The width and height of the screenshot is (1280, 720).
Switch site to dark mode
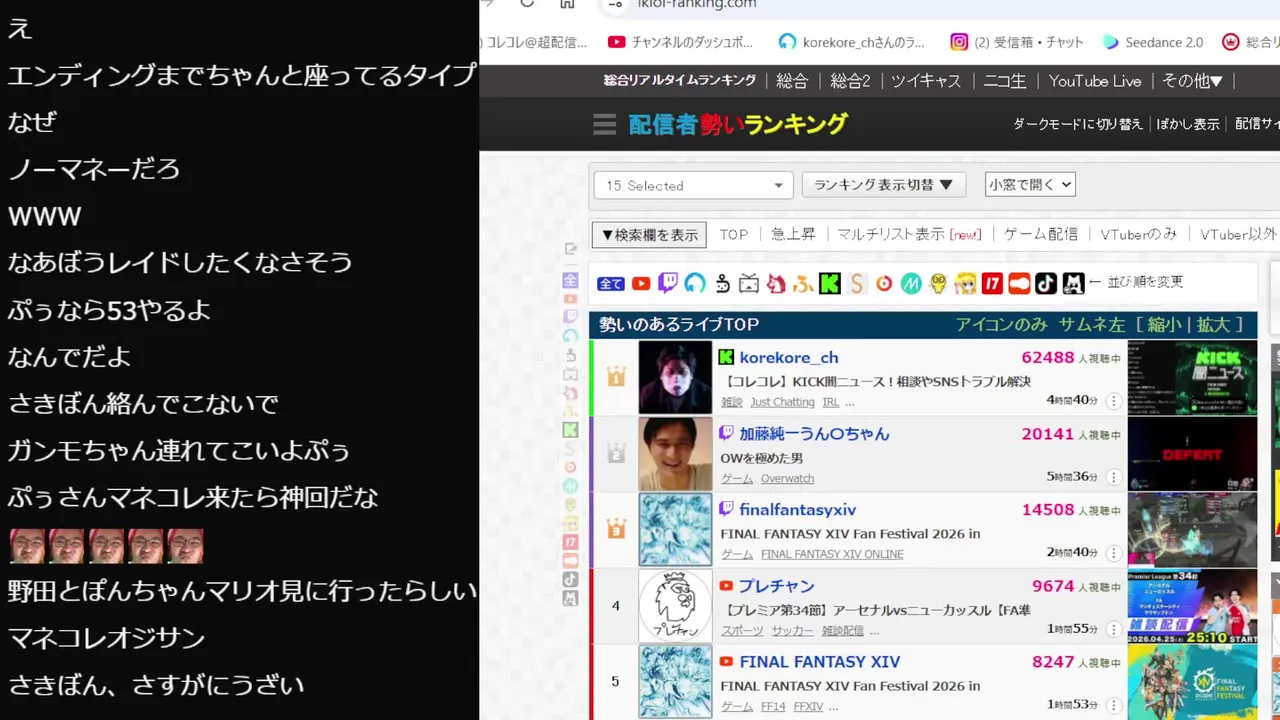[1077, 124]
